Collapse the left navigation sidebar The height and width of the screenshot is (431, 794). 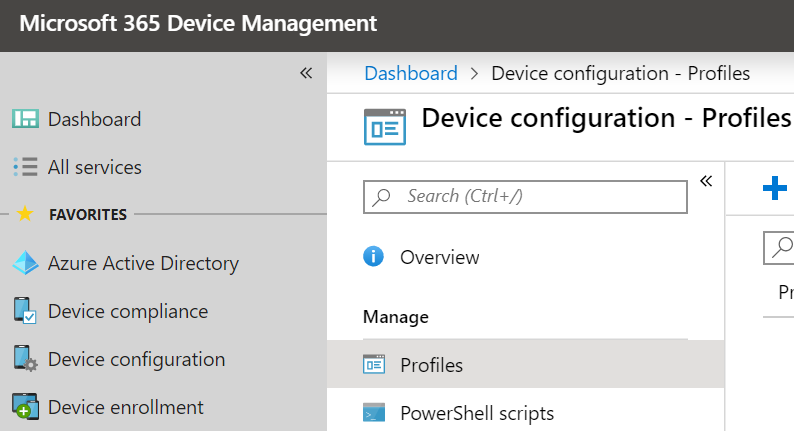(306, 73)
